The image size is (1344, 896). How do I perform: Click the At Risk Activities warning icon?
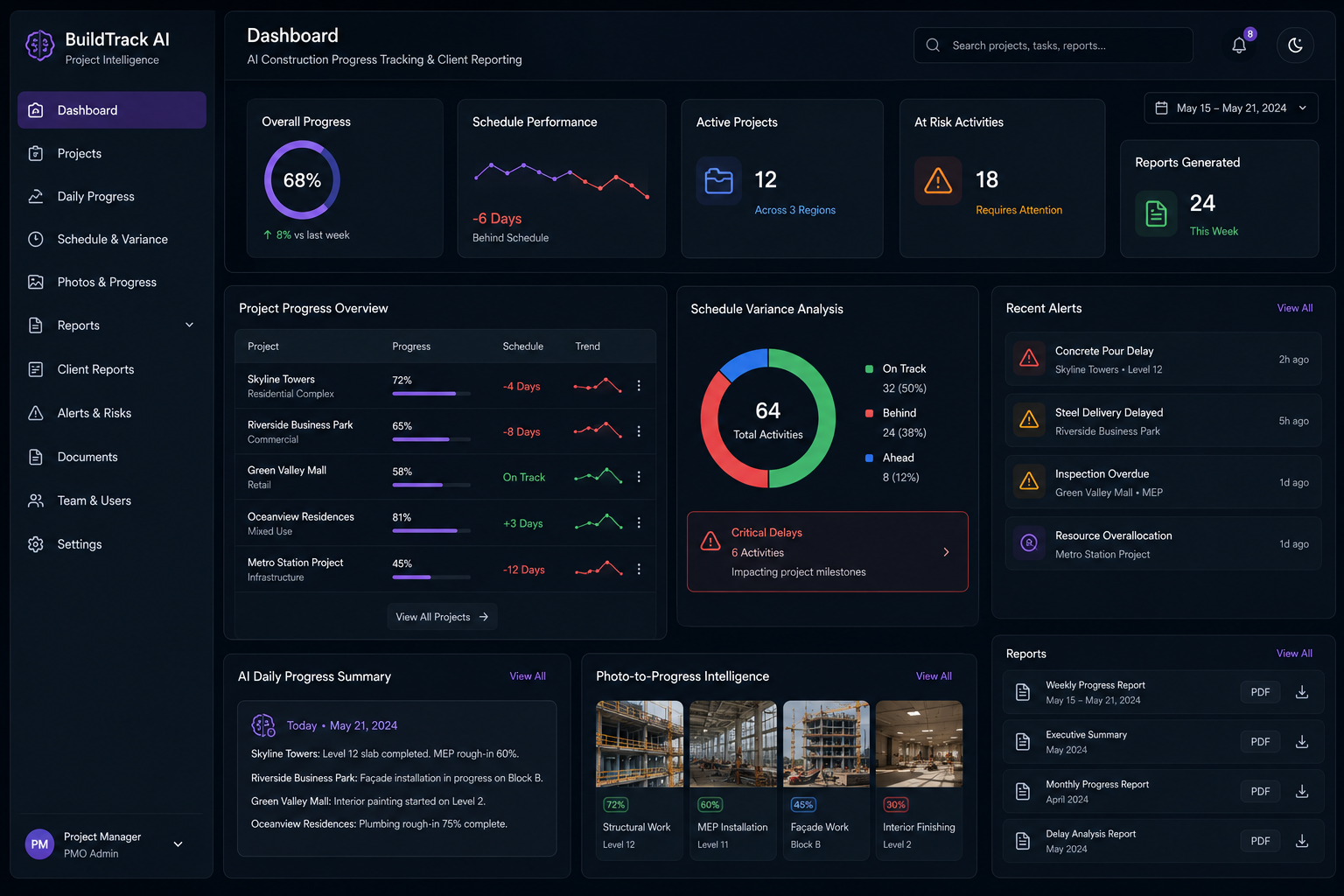(x=938, y=181)
